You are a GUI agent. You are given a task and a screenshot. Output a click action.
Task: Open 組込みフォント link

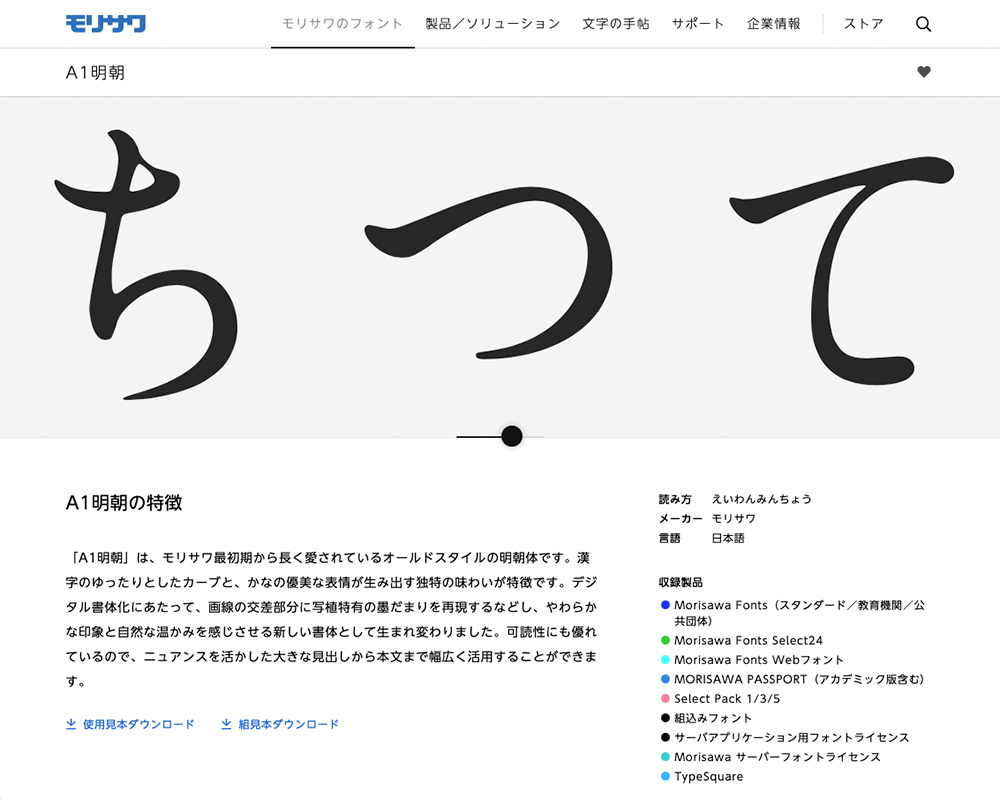click(713, 718)
